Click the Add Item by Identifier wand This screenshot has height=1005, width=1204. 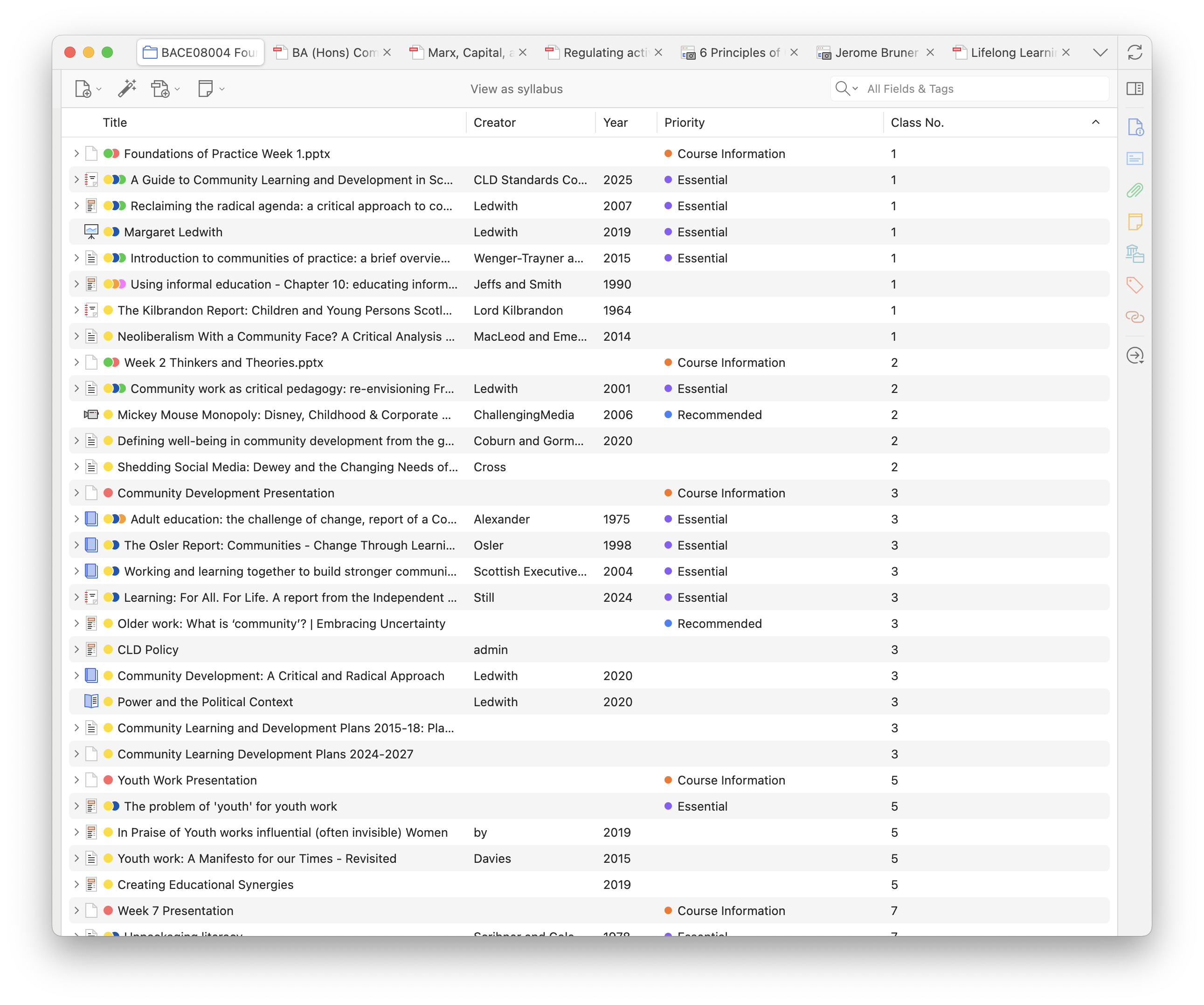click(x=127, y=89)
